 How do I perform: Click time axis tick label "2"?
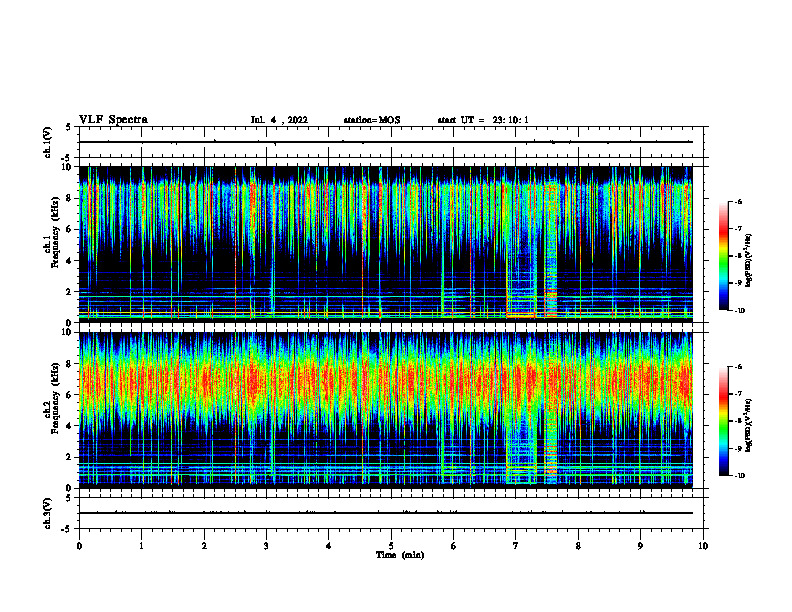(204, 546)
